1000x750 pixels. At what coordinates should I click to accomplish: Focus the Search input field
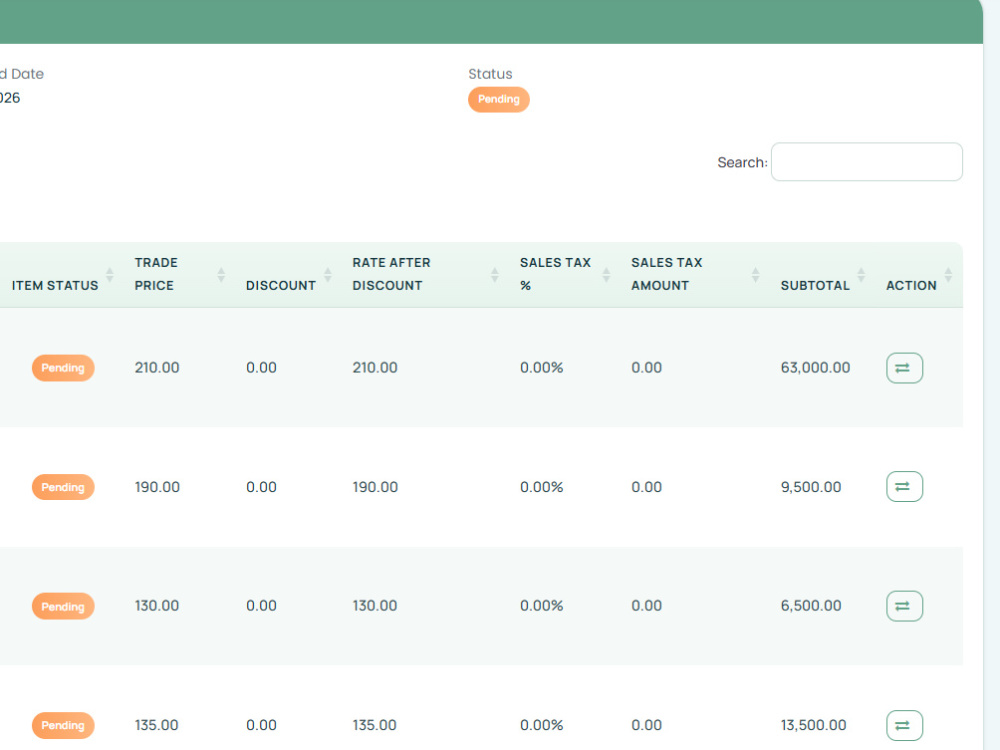(x=867, y=162)
